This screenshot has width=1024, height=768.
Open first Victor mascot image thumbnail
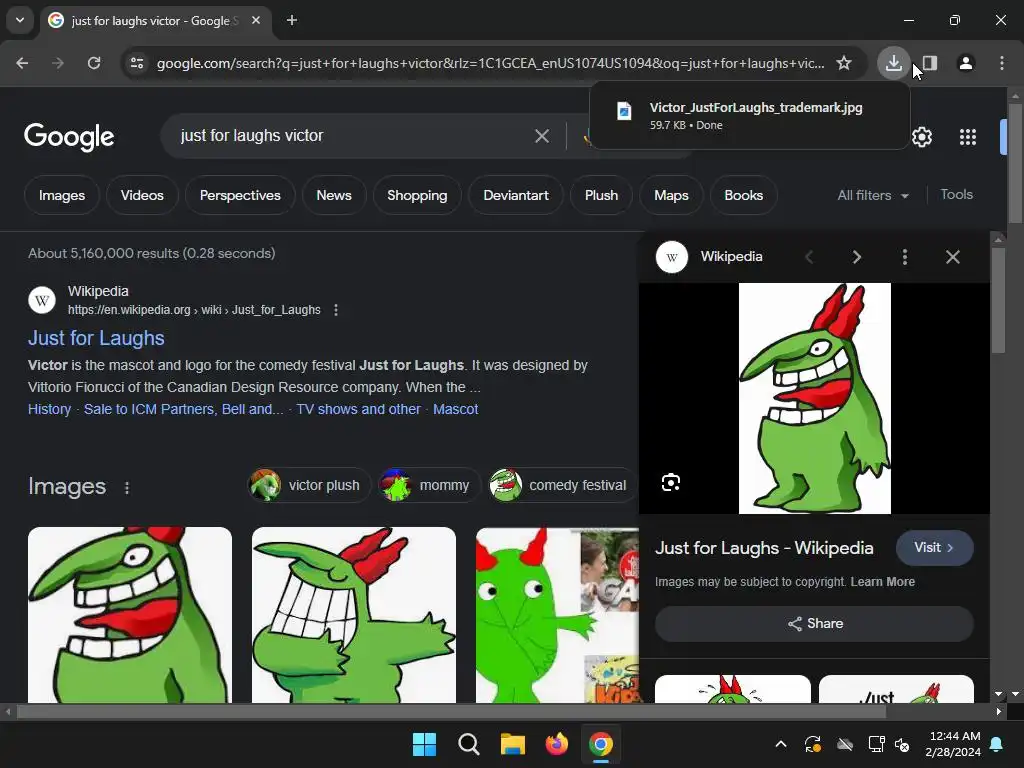coord(130,615)
